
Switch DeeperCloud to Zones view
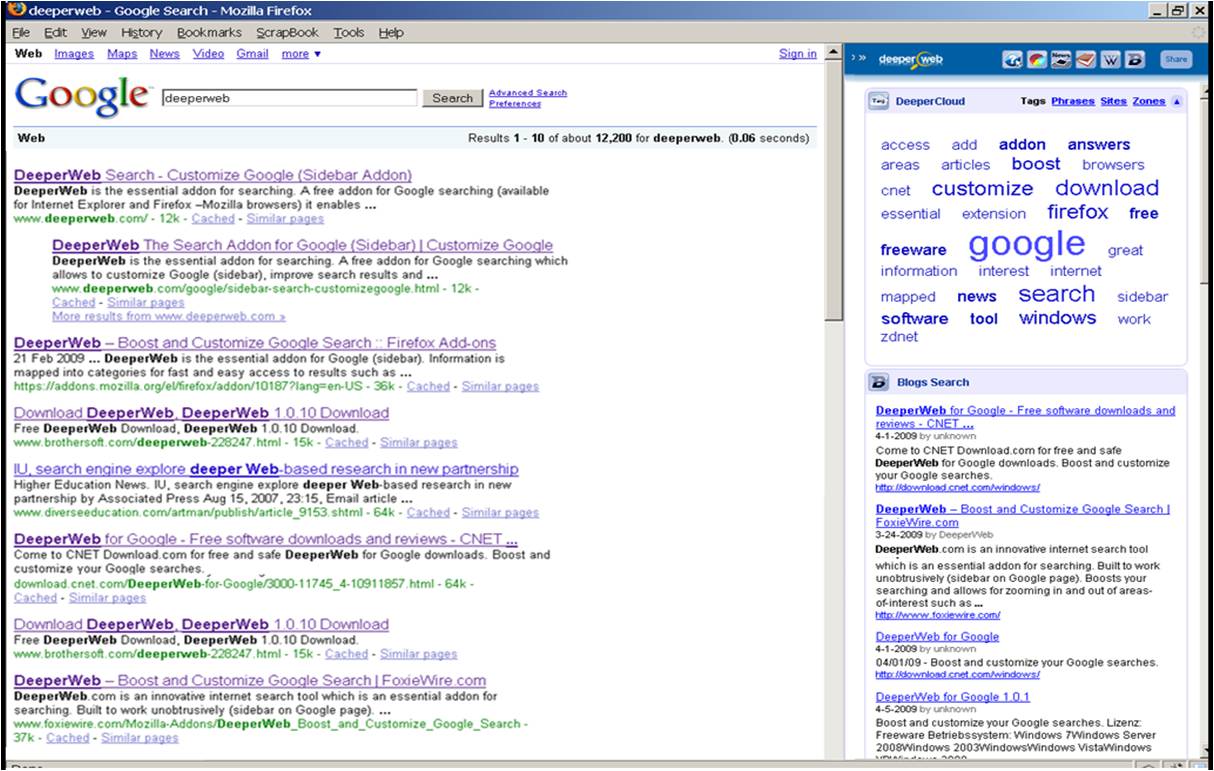click(x=1149, y=101)
